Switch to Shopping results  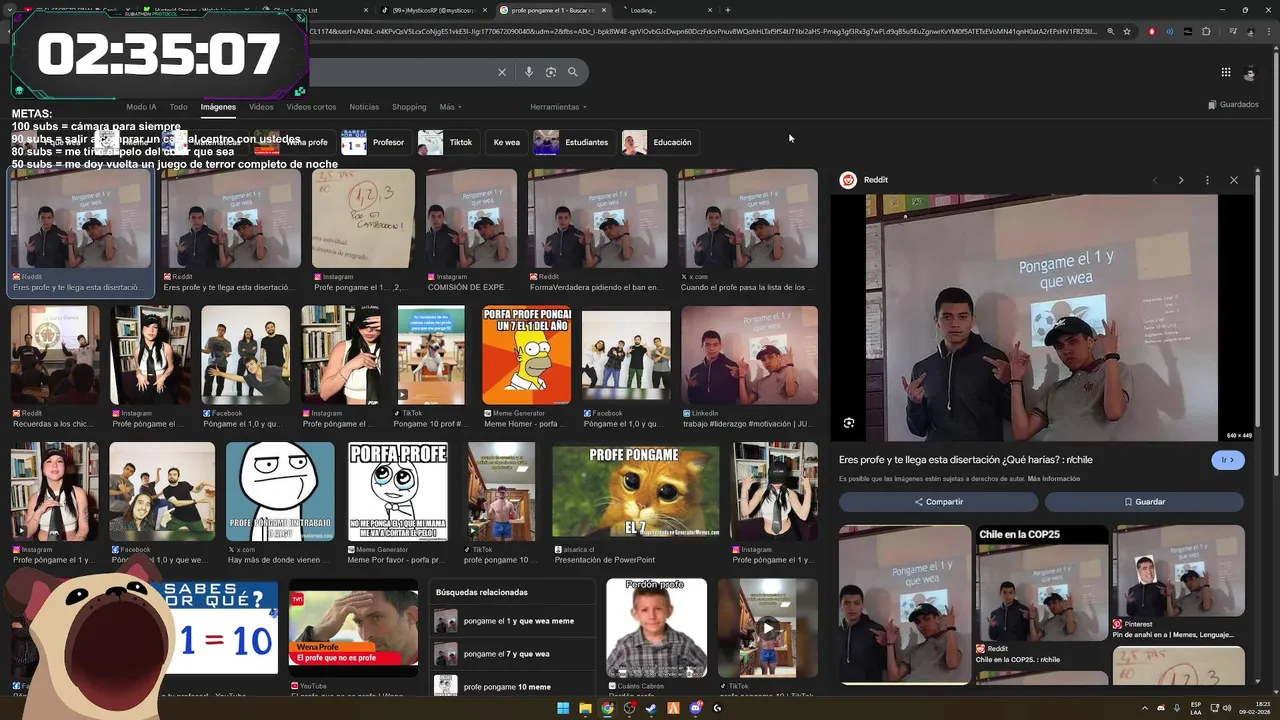click(x=409, y=107)
